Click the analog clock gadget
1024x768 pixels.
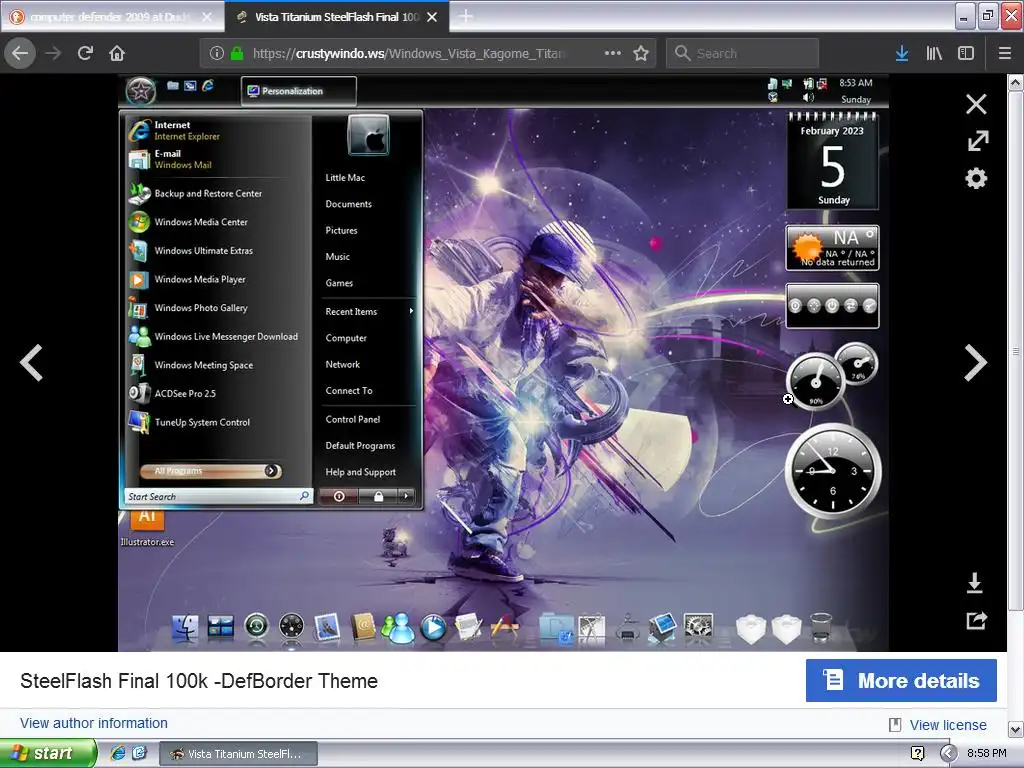[x=833, y=471]
